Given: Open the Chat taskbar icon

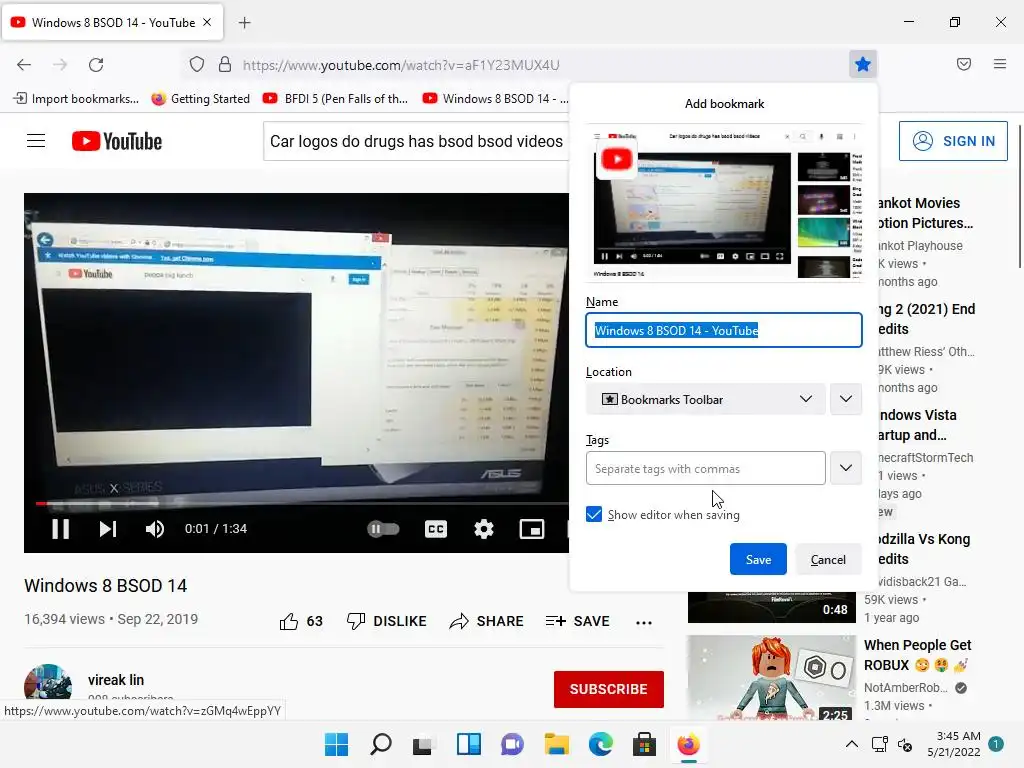Looking at the screenshot, I should [x=512, y=744].
